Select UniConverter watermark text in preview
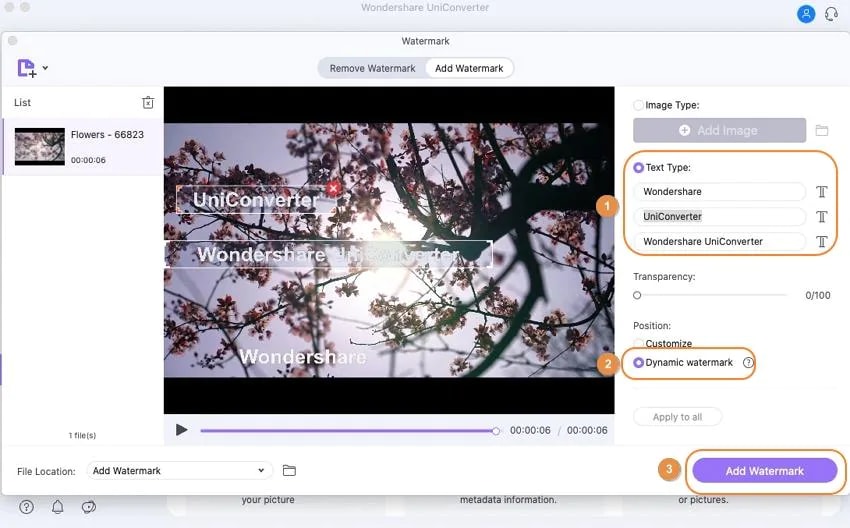The image size is (850, 528). coord(255,200)
